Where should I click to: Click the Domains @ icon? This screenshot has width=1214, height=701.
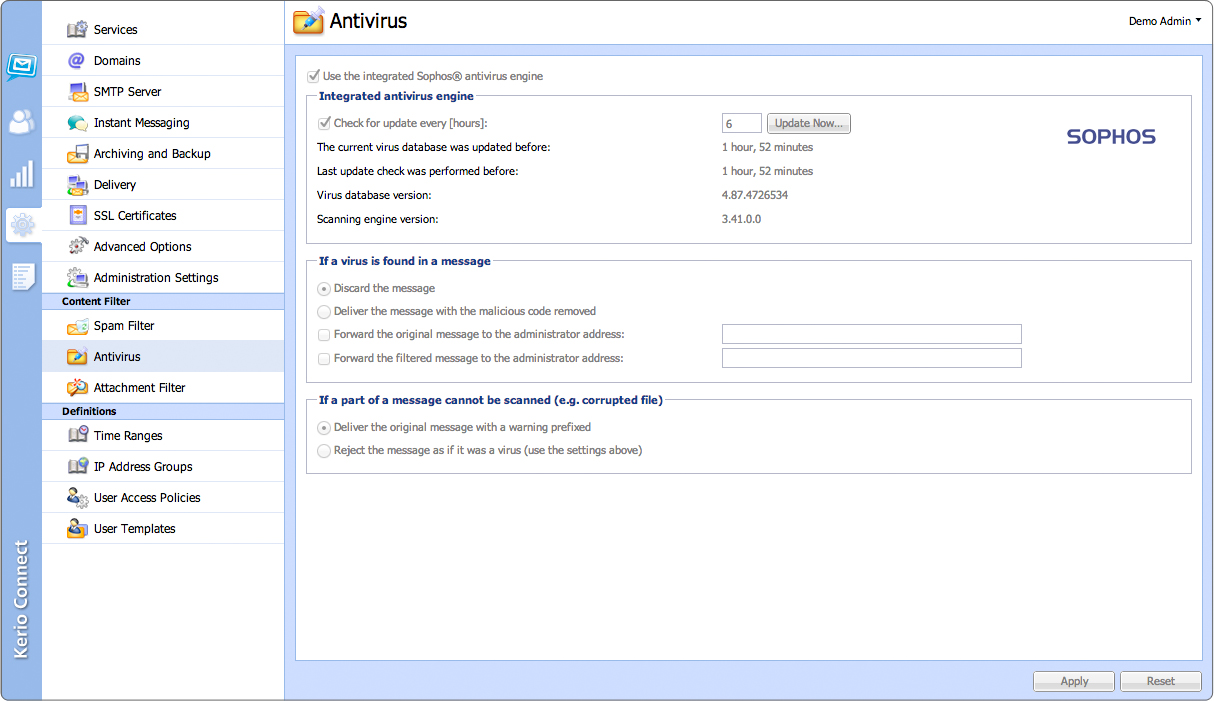pyautogui.click(x=77, y=61)
